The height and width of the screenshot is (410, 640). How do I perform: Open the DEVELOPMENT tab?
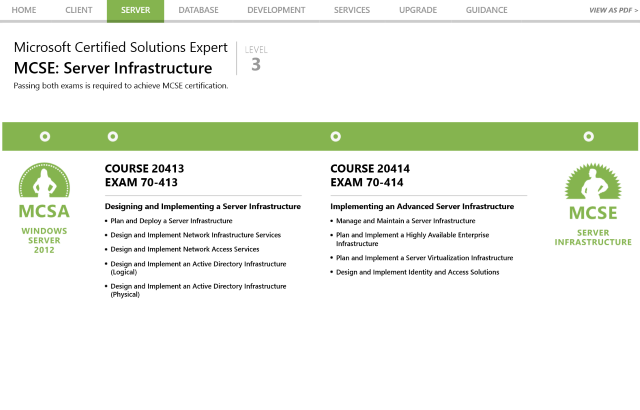(276, 10)
